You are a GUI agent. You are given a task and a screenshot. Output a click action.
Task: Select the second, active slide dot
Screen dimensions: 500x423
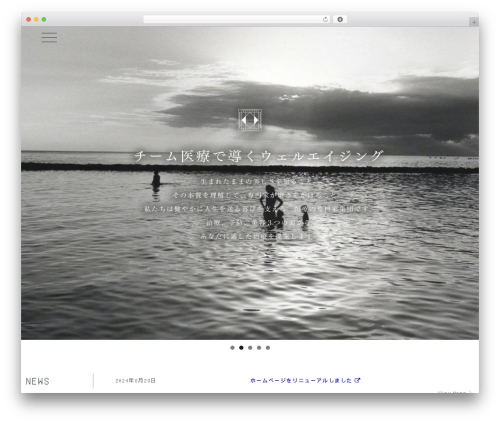click(241, 348)
